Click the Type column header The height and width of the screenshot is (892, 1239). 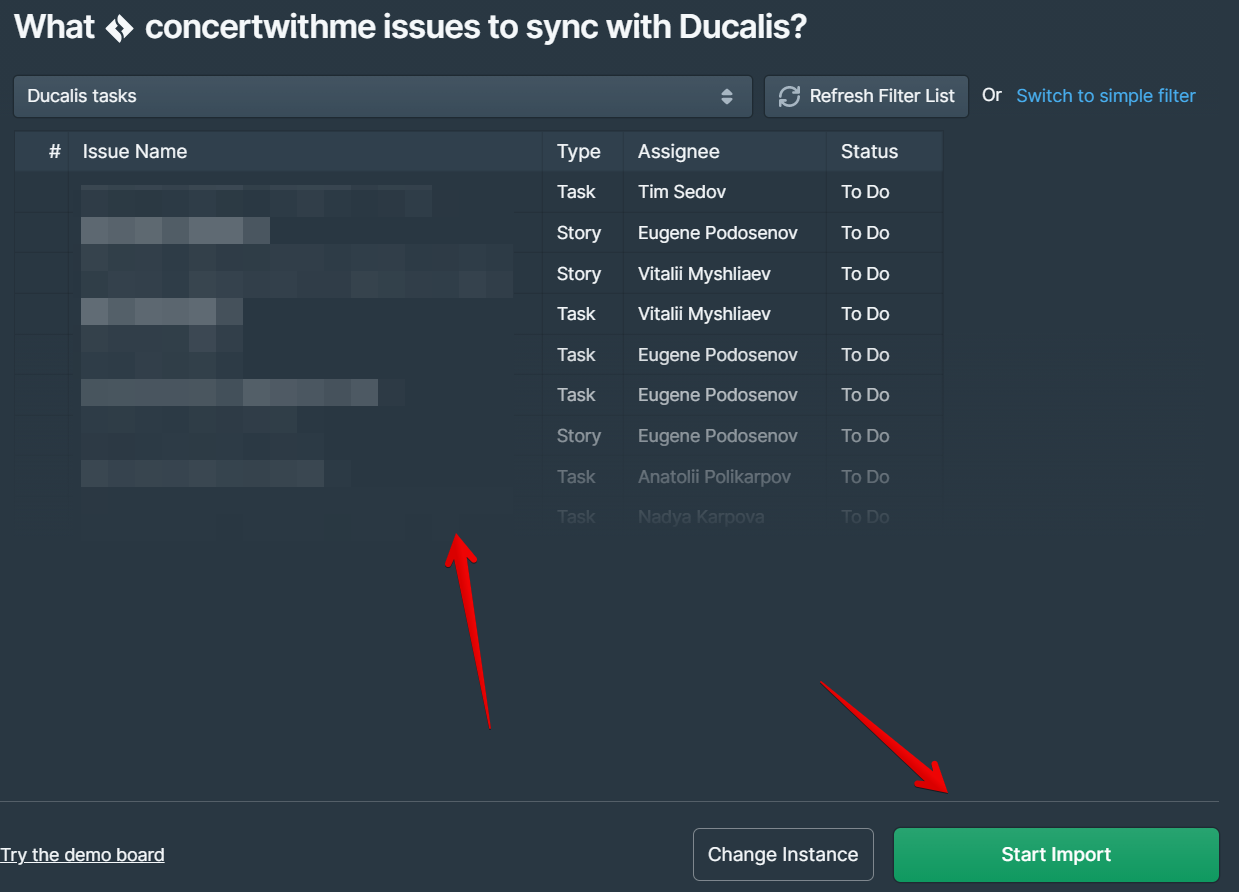pos(578,152)
